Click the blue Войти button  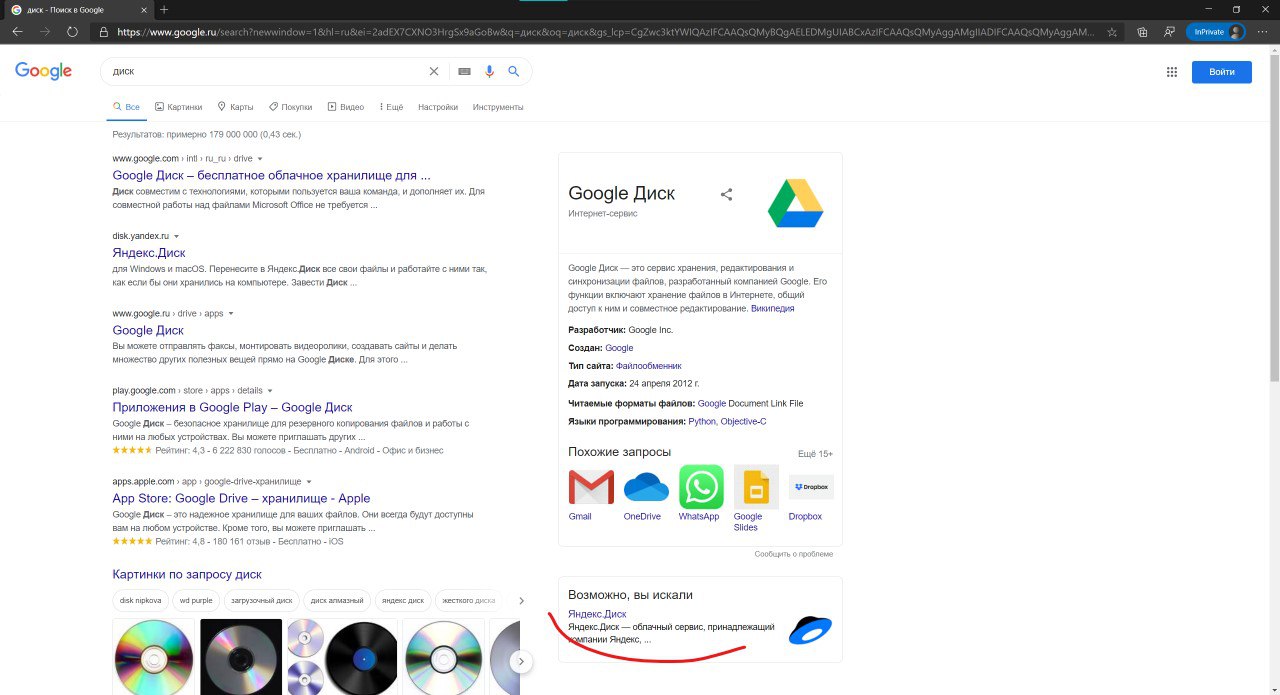click(x=1221, y=72)
